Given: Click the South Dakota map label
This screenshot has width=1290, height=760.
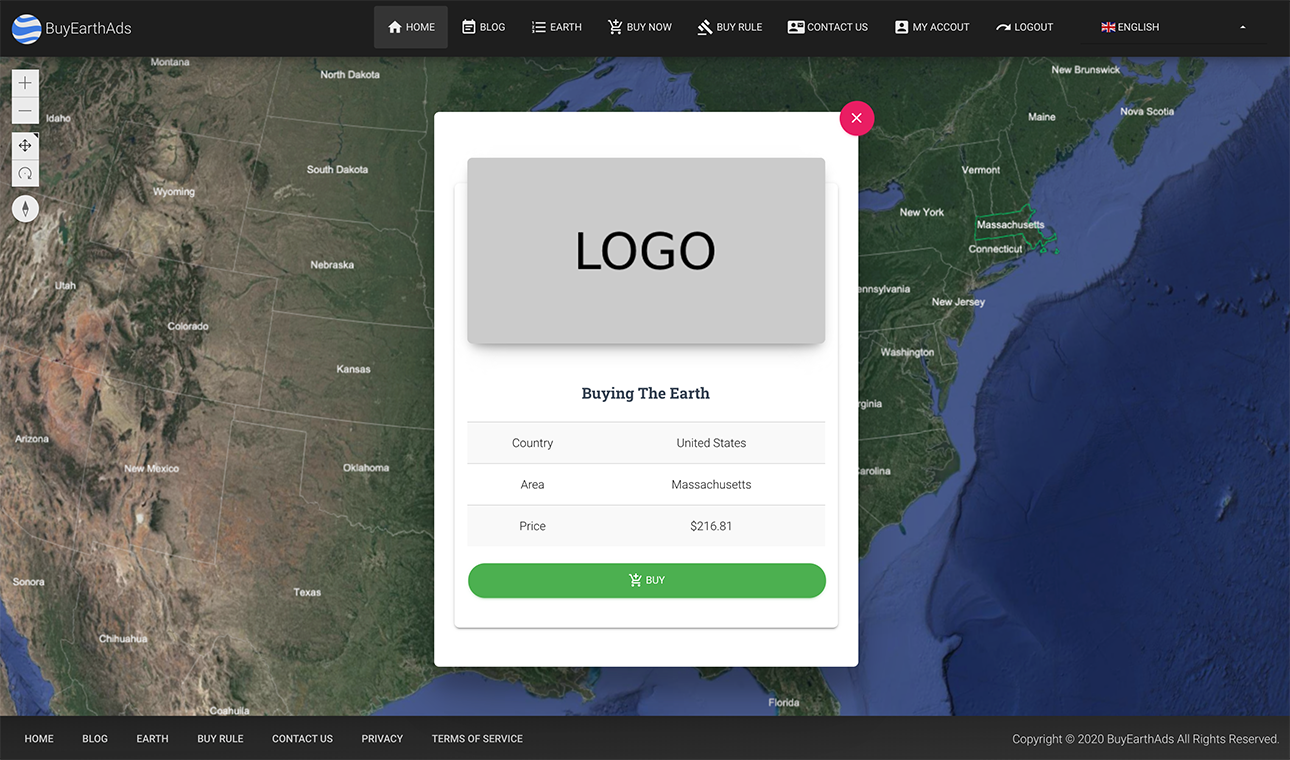Looking at the screenshot, I should 337,169.
